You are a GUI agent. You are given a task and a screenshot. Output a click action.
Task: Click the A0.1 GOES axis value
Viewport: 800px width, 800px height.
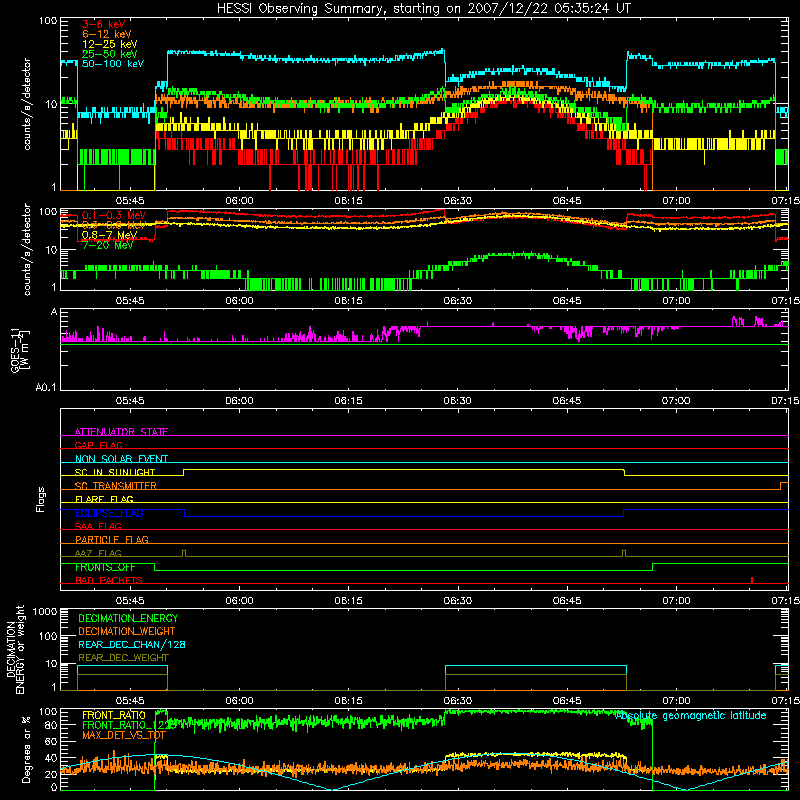point(46,387)
